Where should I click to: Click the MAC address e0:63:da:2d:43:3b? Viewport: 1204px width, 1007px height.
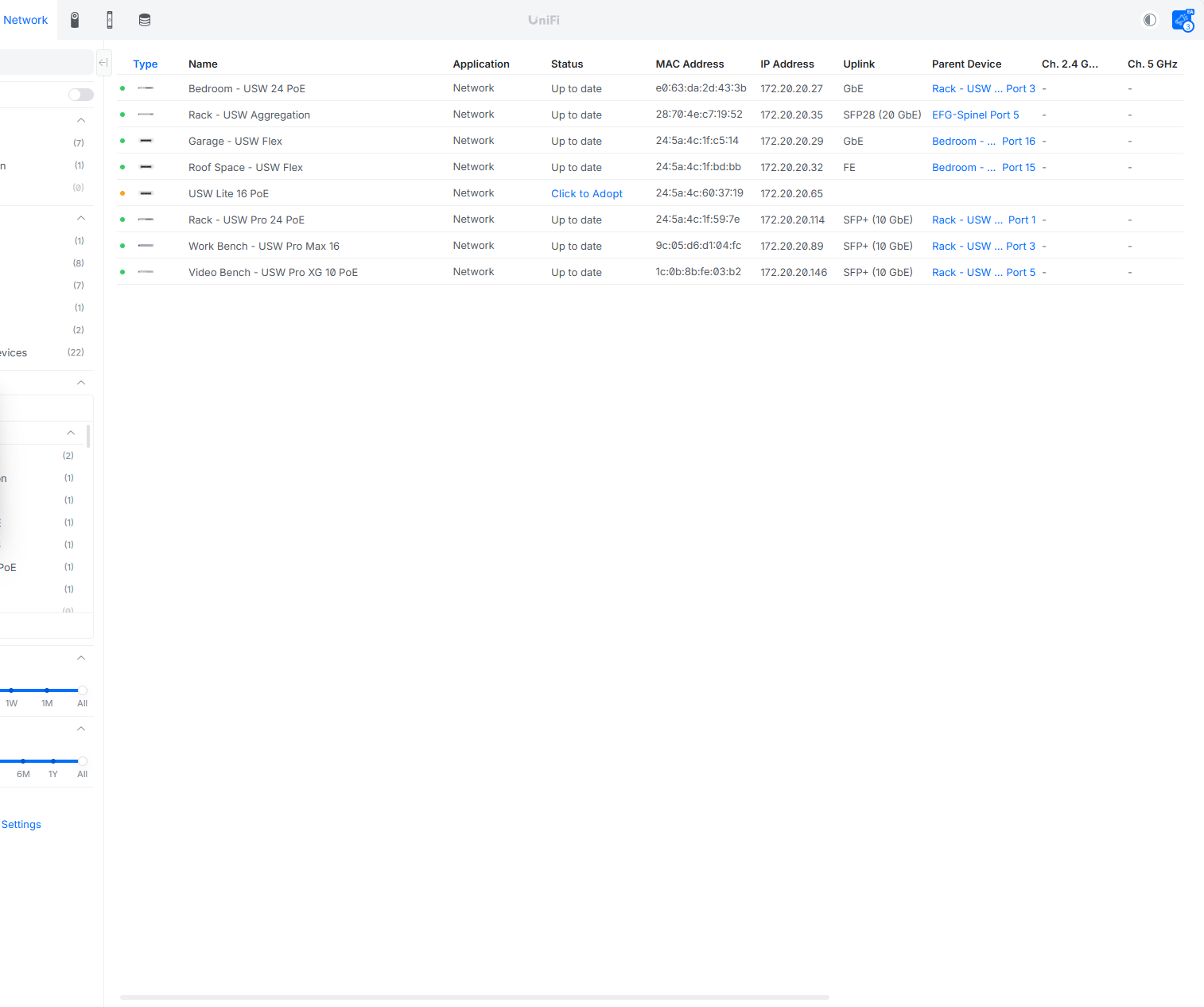click(701, 88)
